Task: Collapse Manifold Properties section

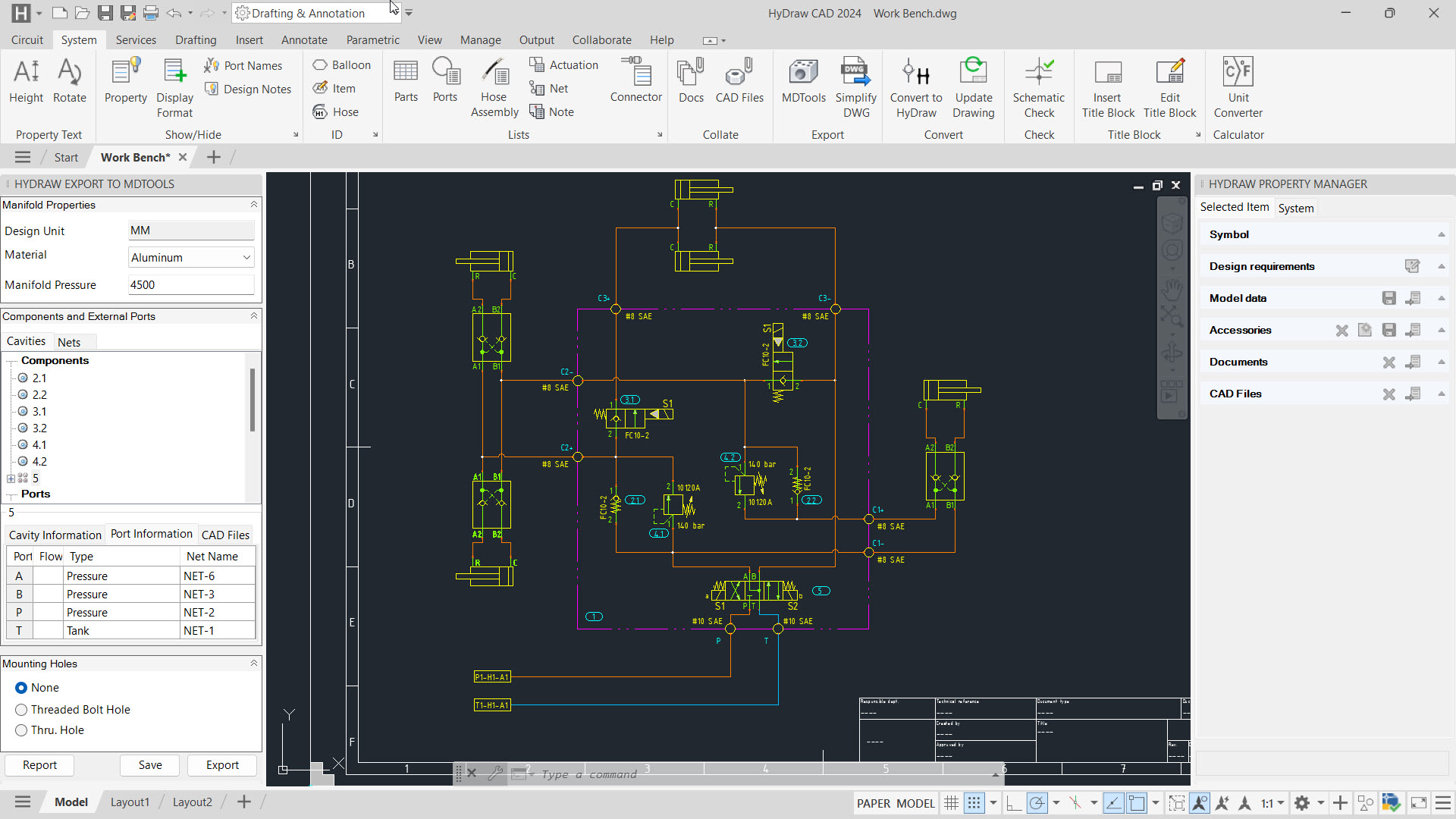Action: tap(254, 205)
